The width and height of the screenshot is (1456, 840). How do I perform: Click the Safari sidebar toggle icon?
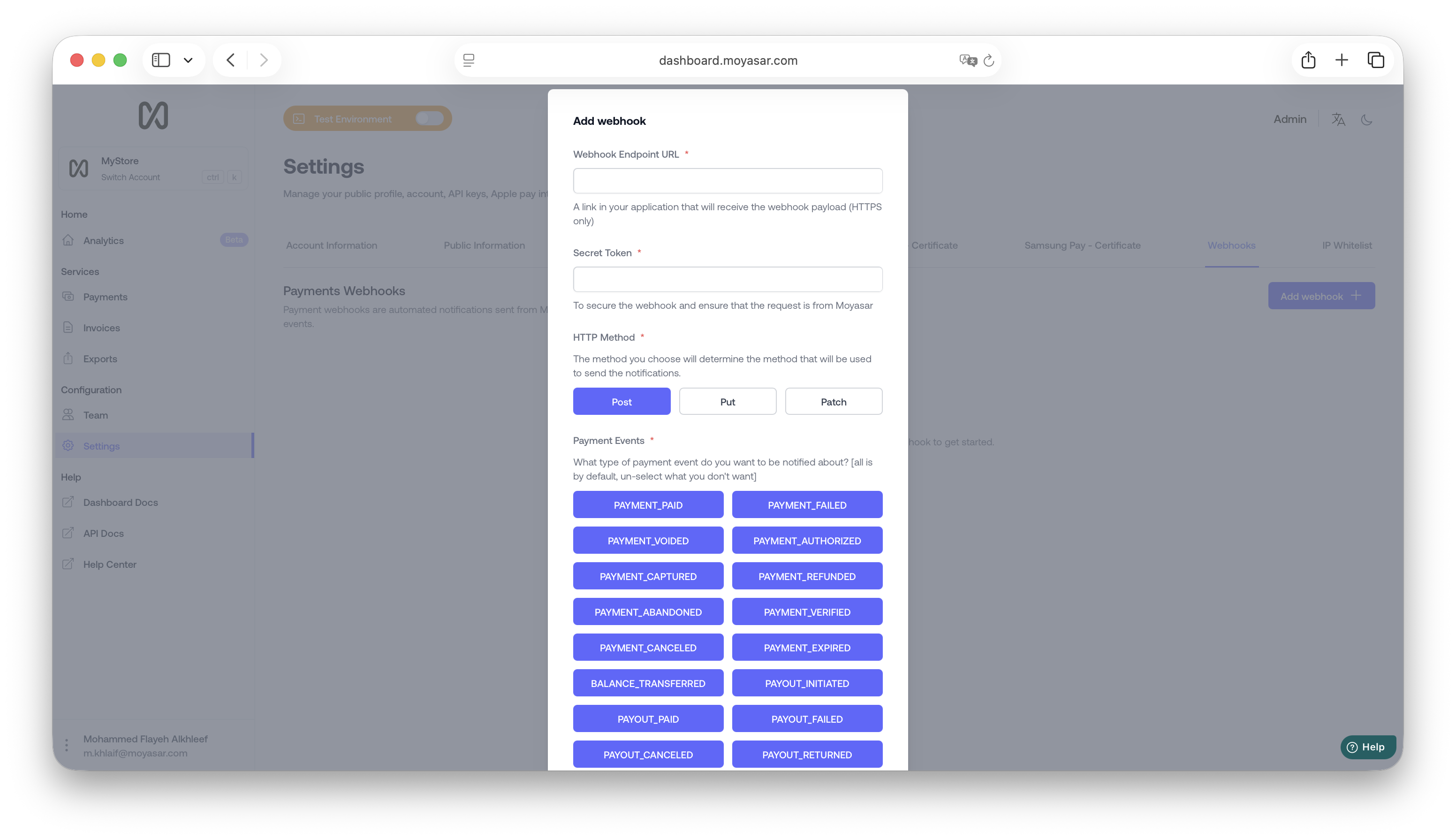tap(161, 60)
